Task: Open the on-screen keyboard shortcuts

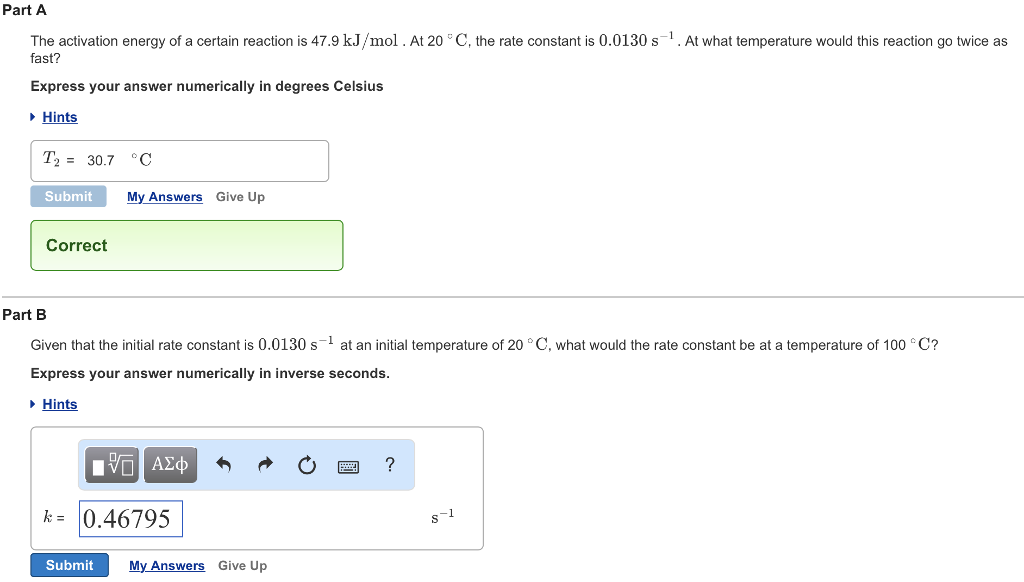Action: pos(348,464)
